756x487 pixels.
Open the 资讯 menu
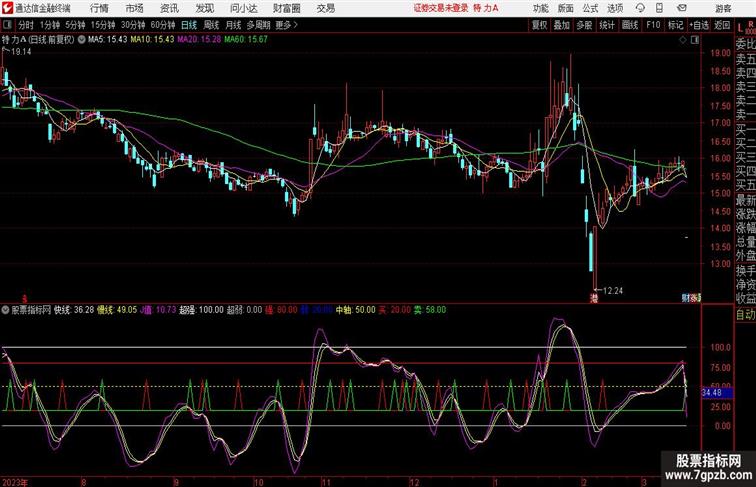pyautogui.click(x=169, y=8)
